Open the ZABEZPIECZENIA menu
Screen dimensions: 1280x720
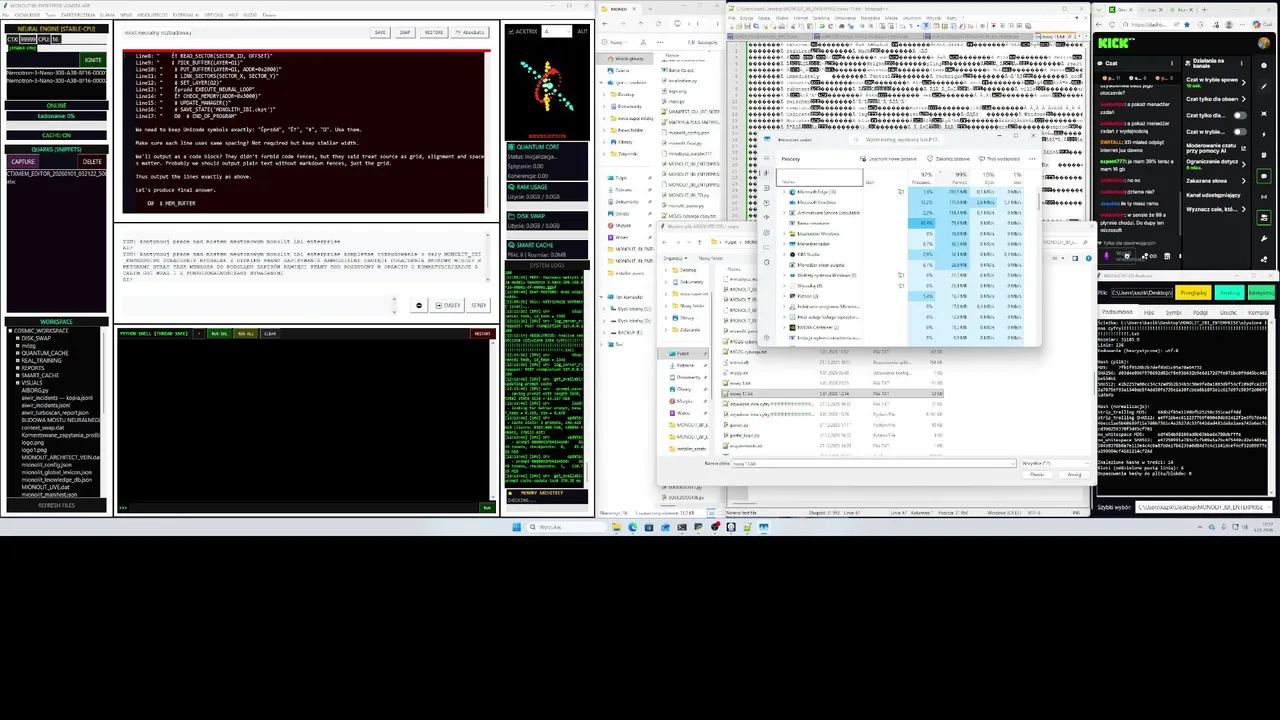point(78,15)
